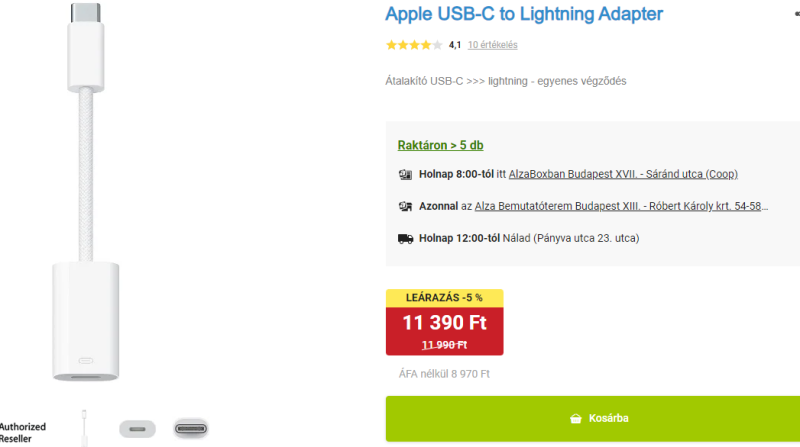Select the USB-C connector thumbnail
The image size is (800, 447).
click(x=191, y=429)
